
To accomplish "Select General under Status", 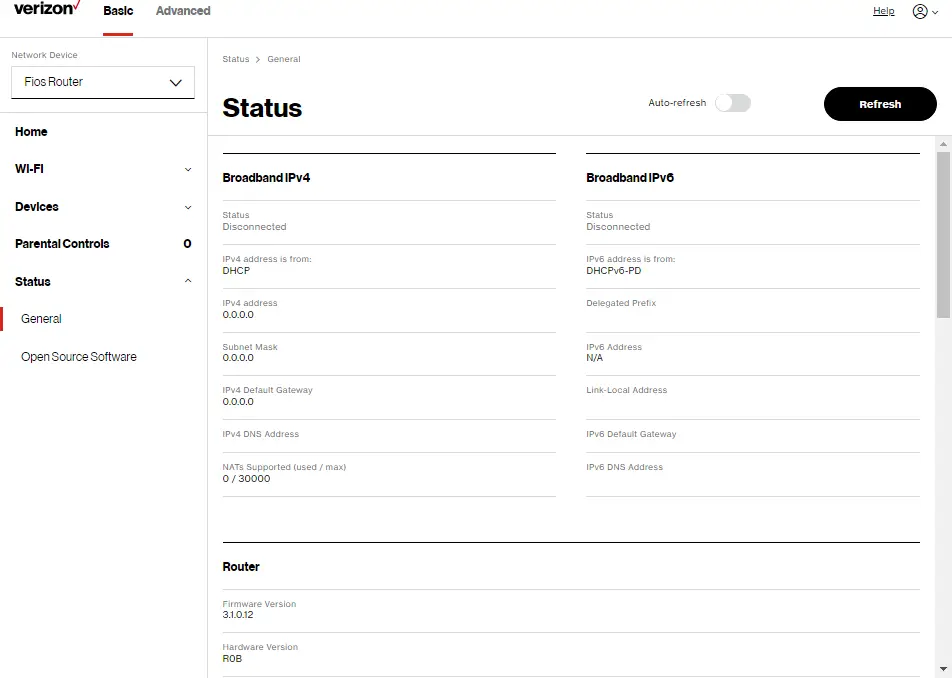I will tap(41, 318).
